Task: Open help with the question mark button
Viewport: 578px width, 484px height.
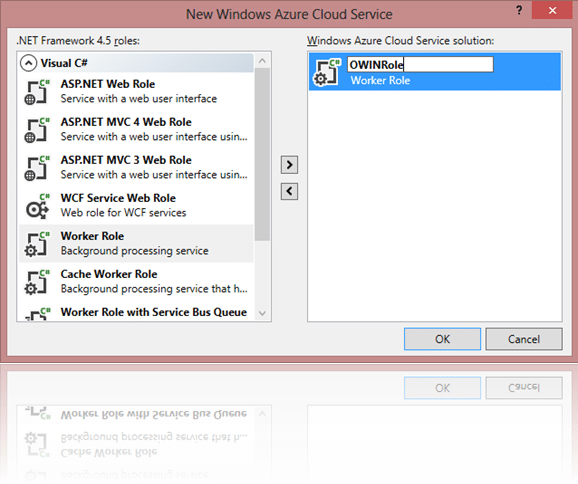Action: pyautogui.click(x=519, y=10)
